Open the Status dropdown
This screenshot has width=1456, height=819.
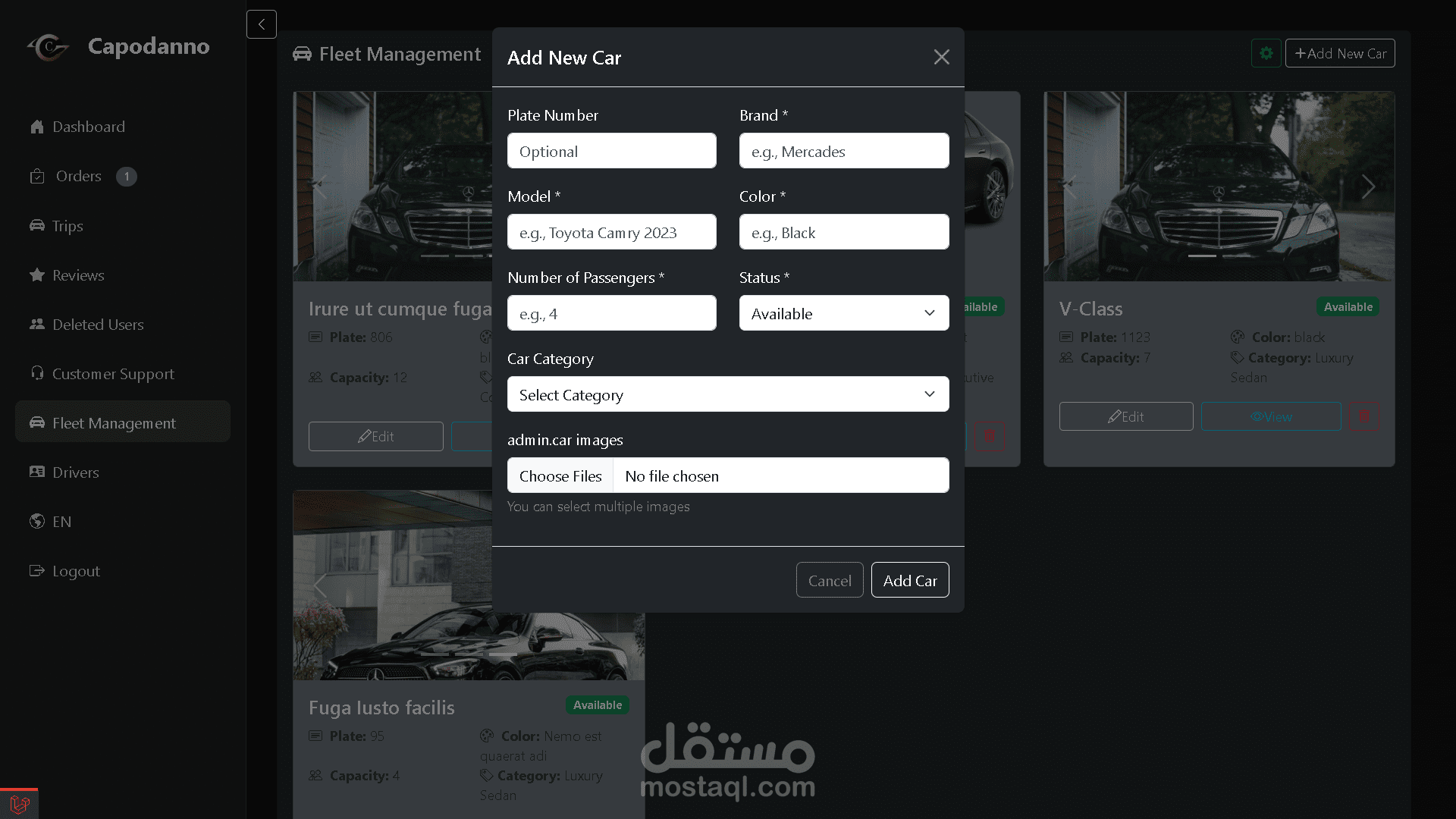pos(843,313)
